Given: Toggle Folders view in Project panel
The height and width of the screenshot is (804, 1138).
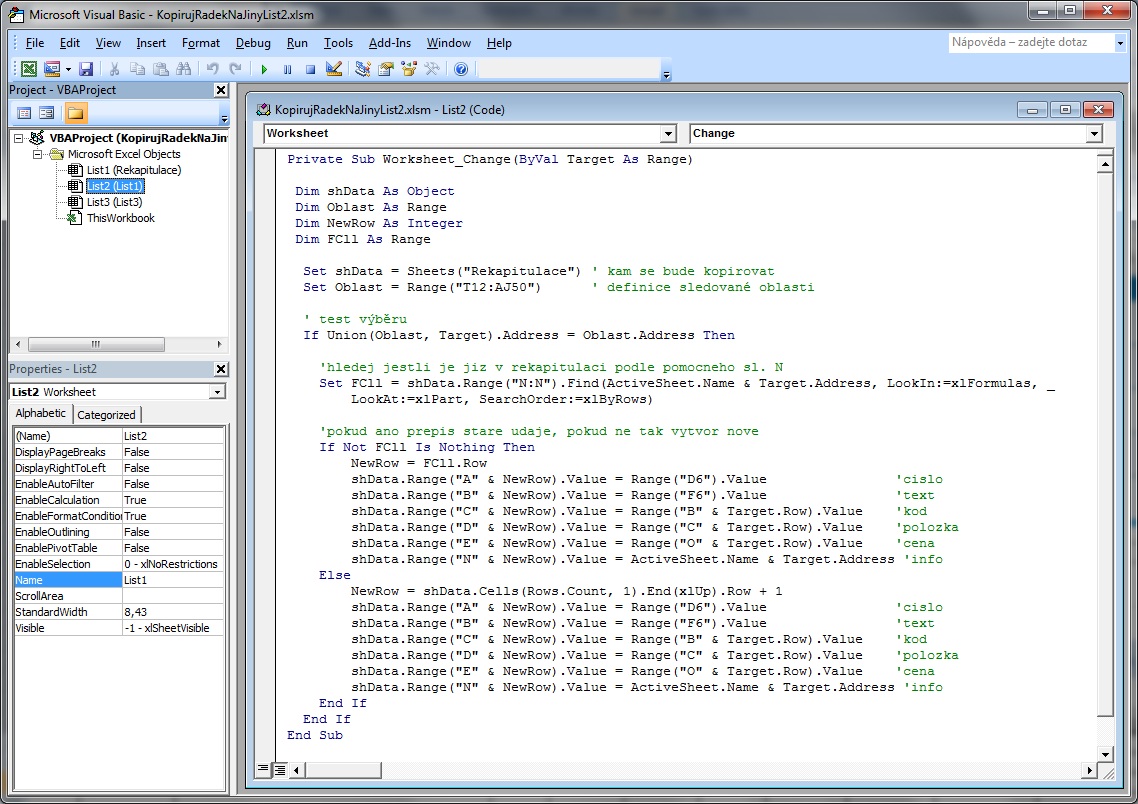Looking at the screenshot, I should 76,113.
